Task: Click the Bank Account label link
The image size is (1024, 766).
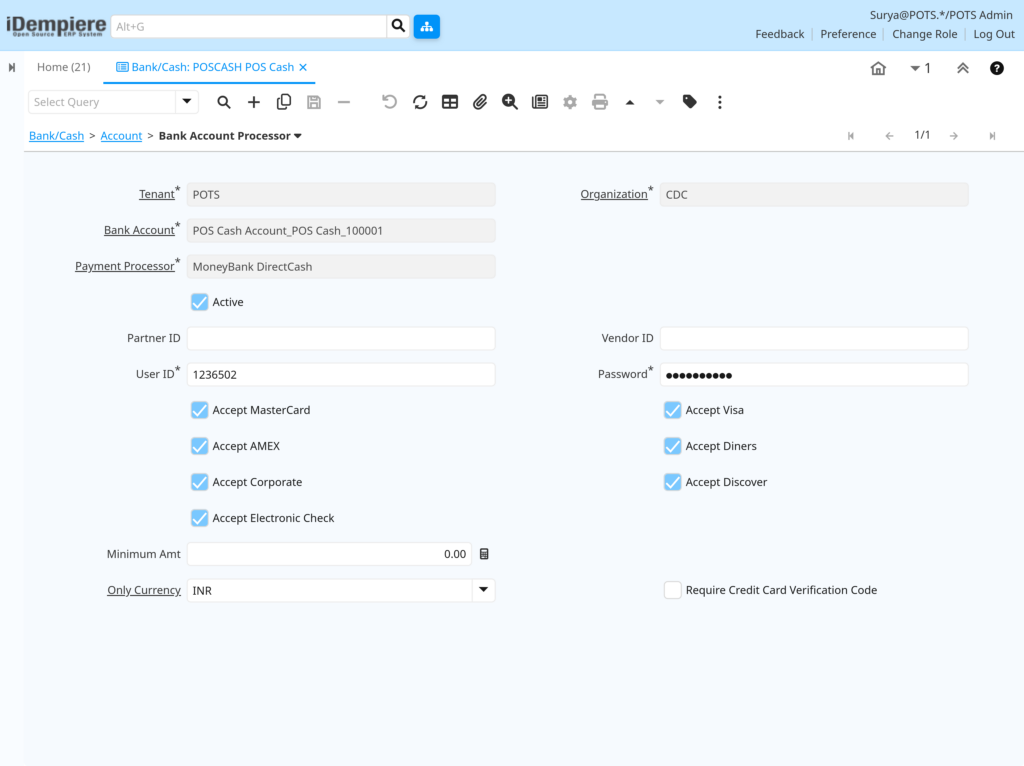Action: point(139,230)
